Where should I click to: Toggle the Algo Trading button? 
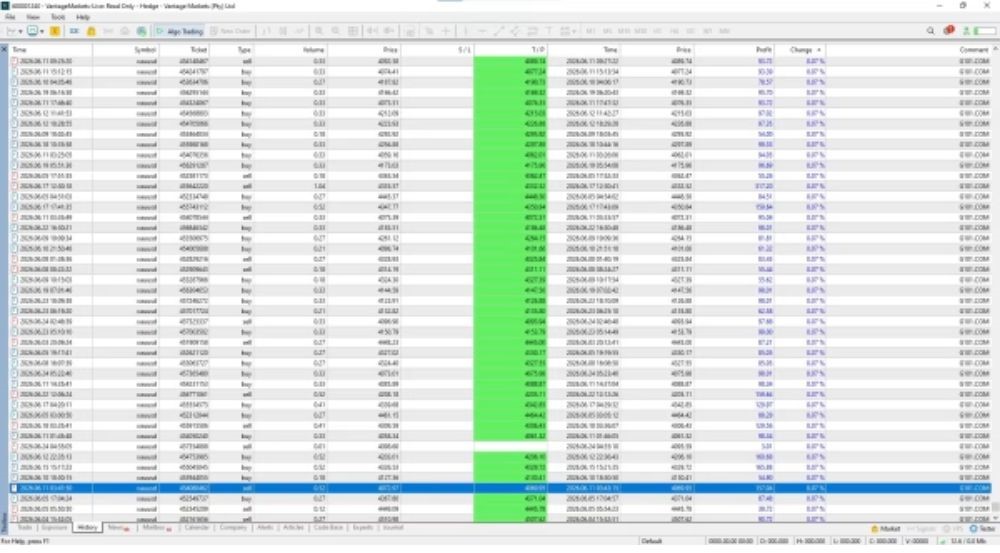pos(180,31)
